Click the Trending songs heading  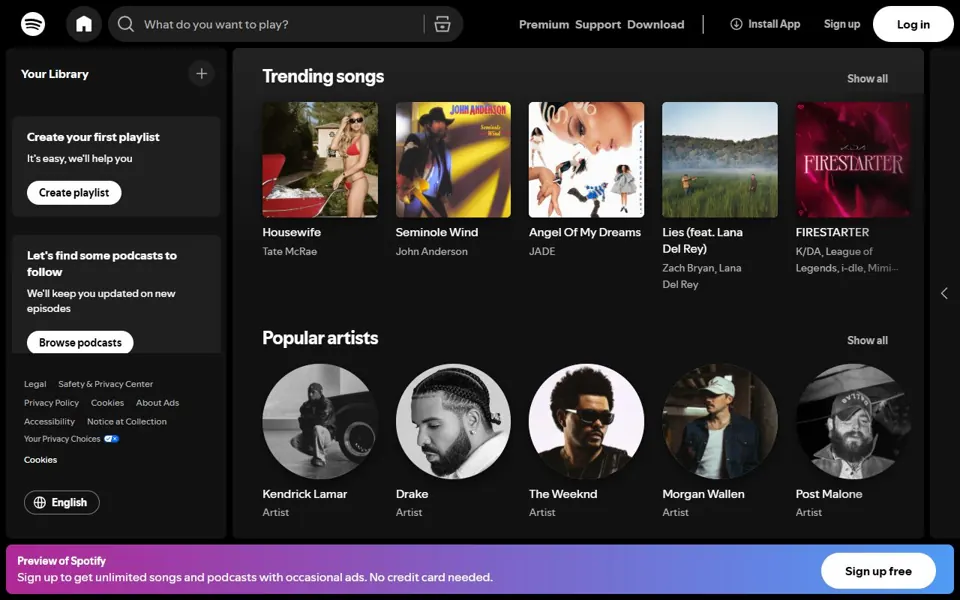[x=323, y=77]
